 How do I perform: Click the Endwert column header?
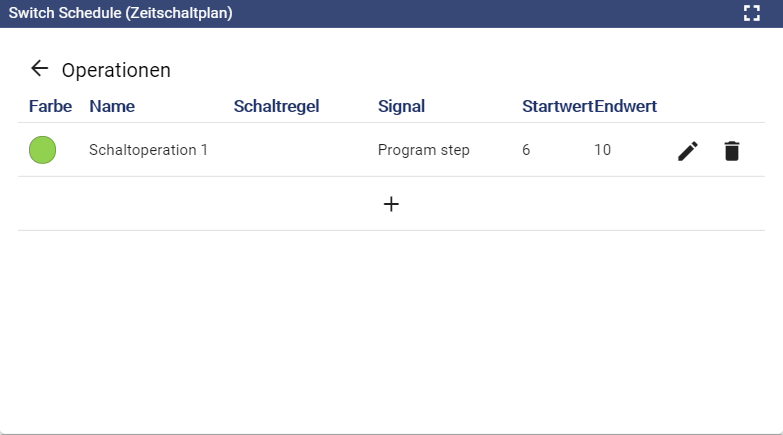[626, 106]
